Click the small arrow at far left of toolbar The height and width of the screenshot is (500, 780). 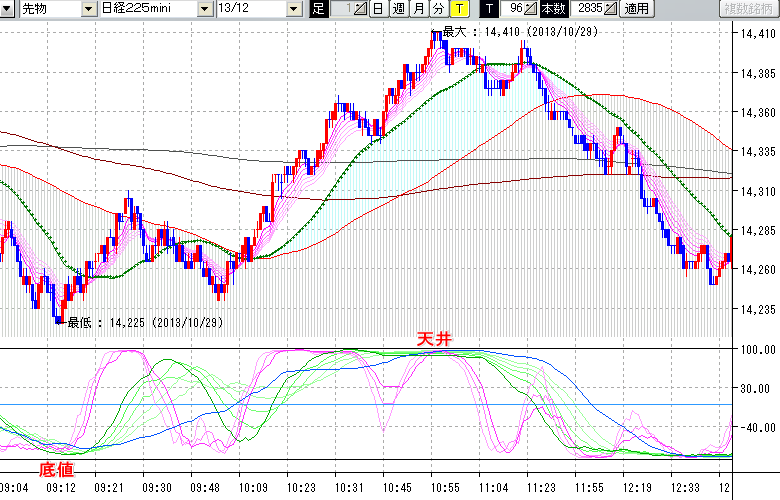coord(8,9)
